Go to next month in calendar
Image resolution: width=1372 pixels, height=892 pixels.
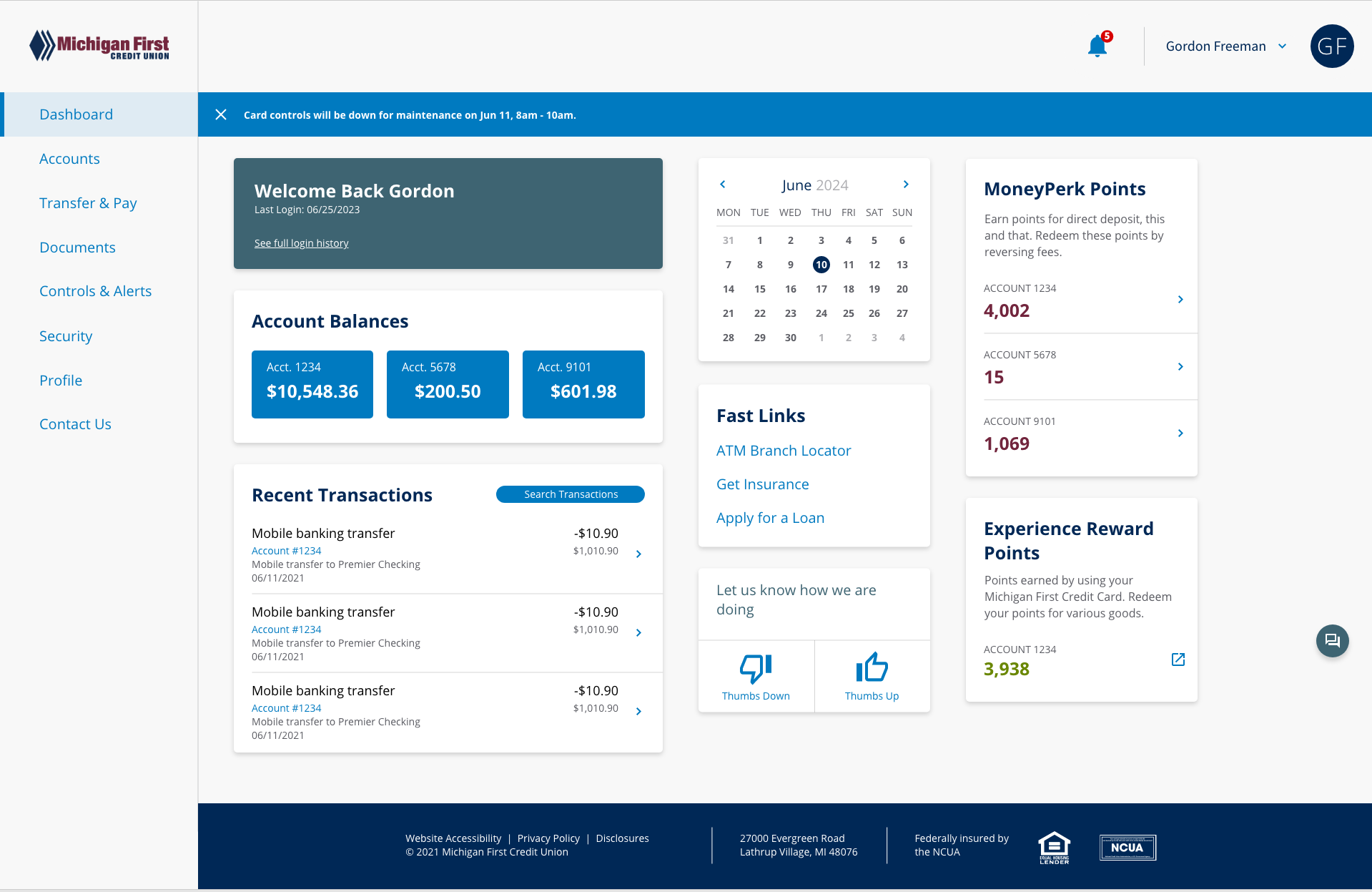tap(906, 185)
